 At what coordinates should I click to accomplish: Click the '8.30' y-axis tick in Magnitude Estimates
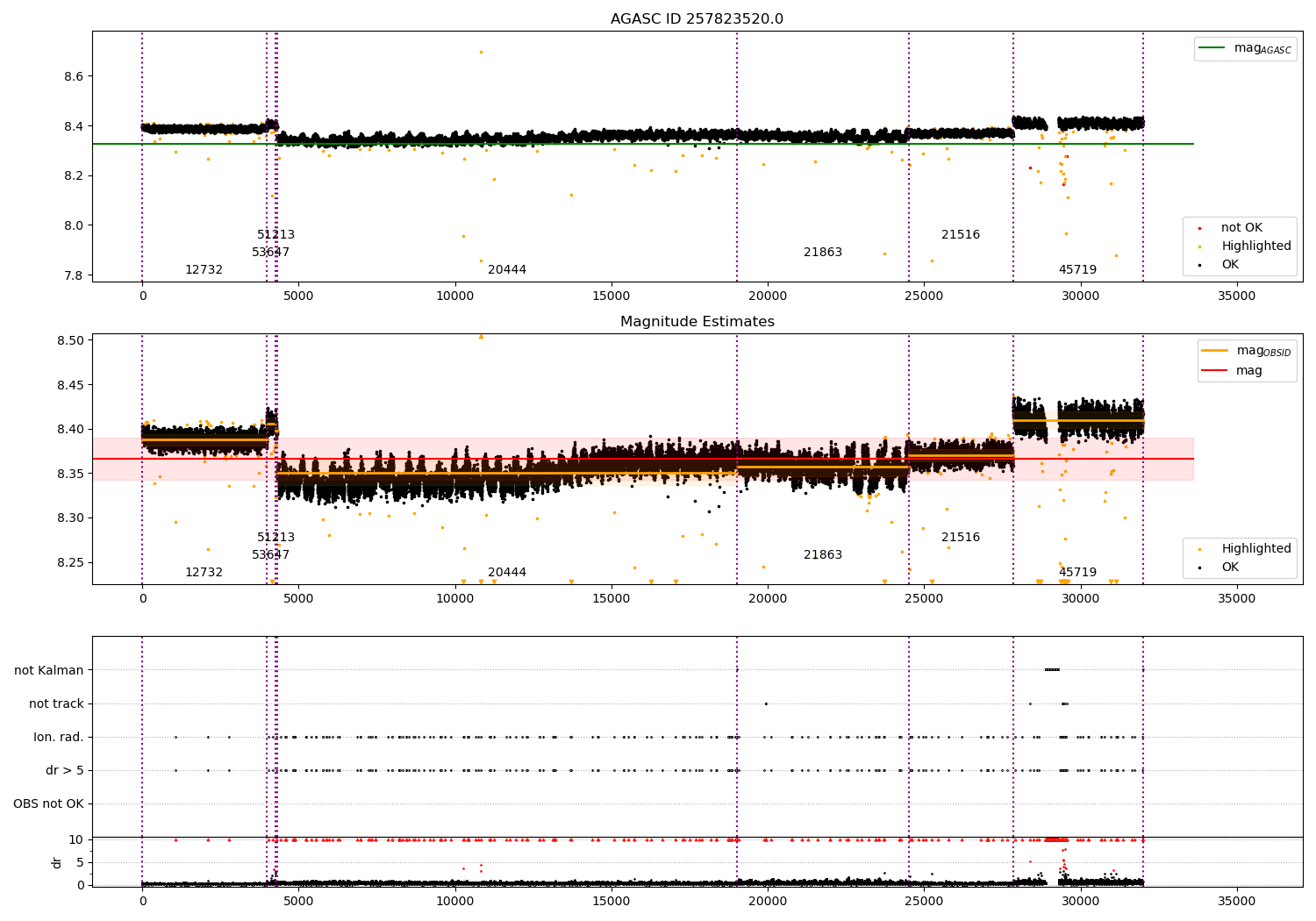click(70, 518)
